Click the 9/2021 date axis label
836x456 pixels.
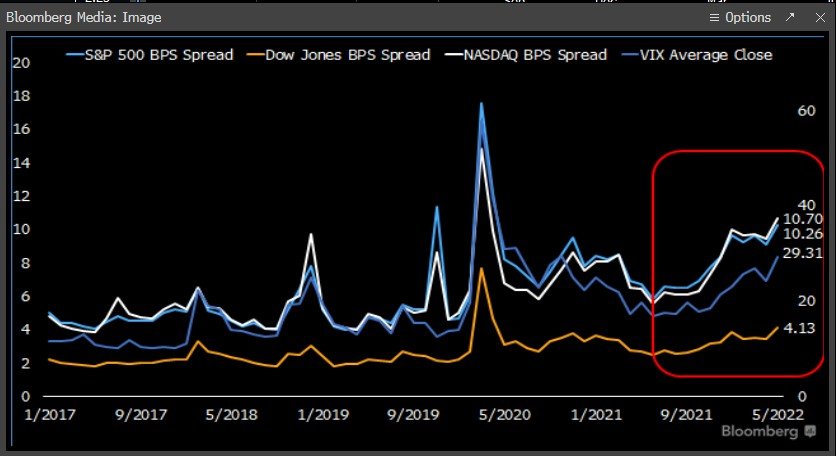pos(686,414)
